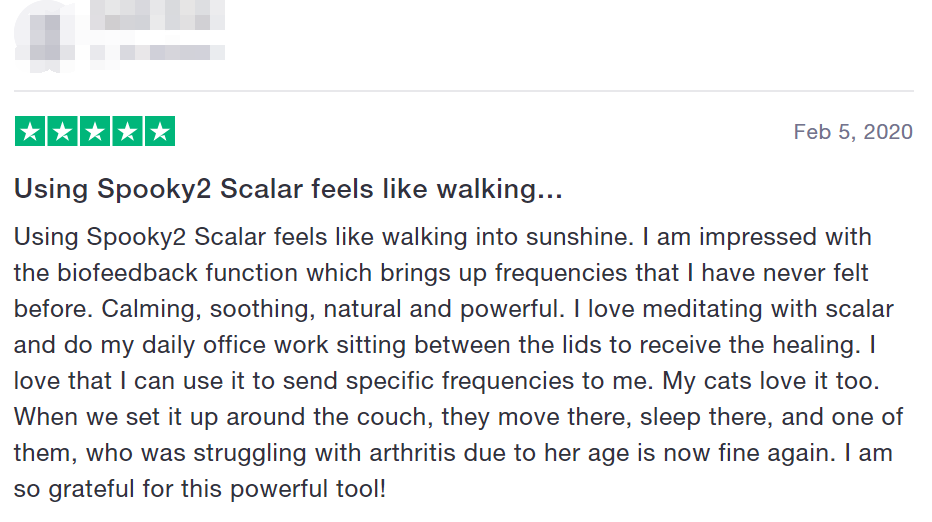Click the fourth green rating star
This screenshot has height=522, width=932.
pyautogui.click(x=127, y=132)
